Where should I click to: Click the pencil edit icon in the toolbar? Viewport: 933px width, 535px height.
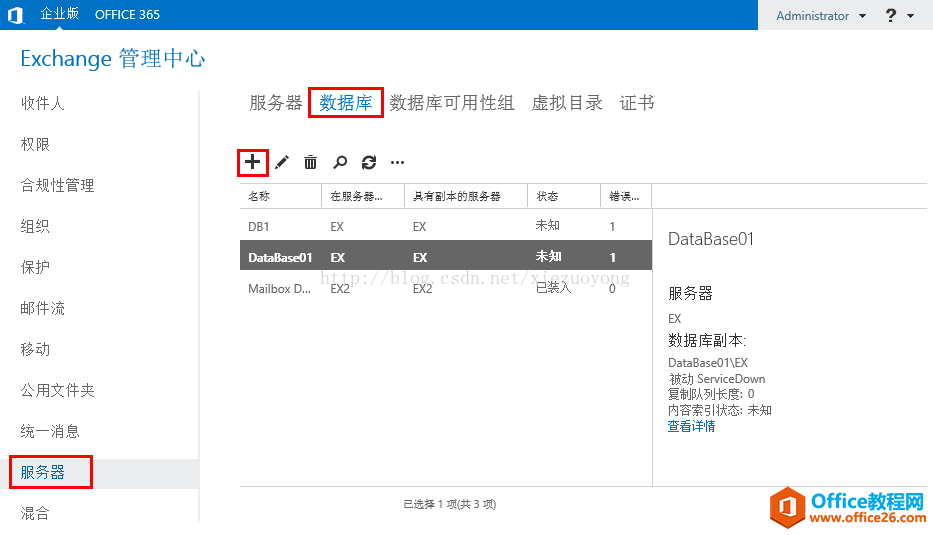pyautogui.click(x=282, y=162)
